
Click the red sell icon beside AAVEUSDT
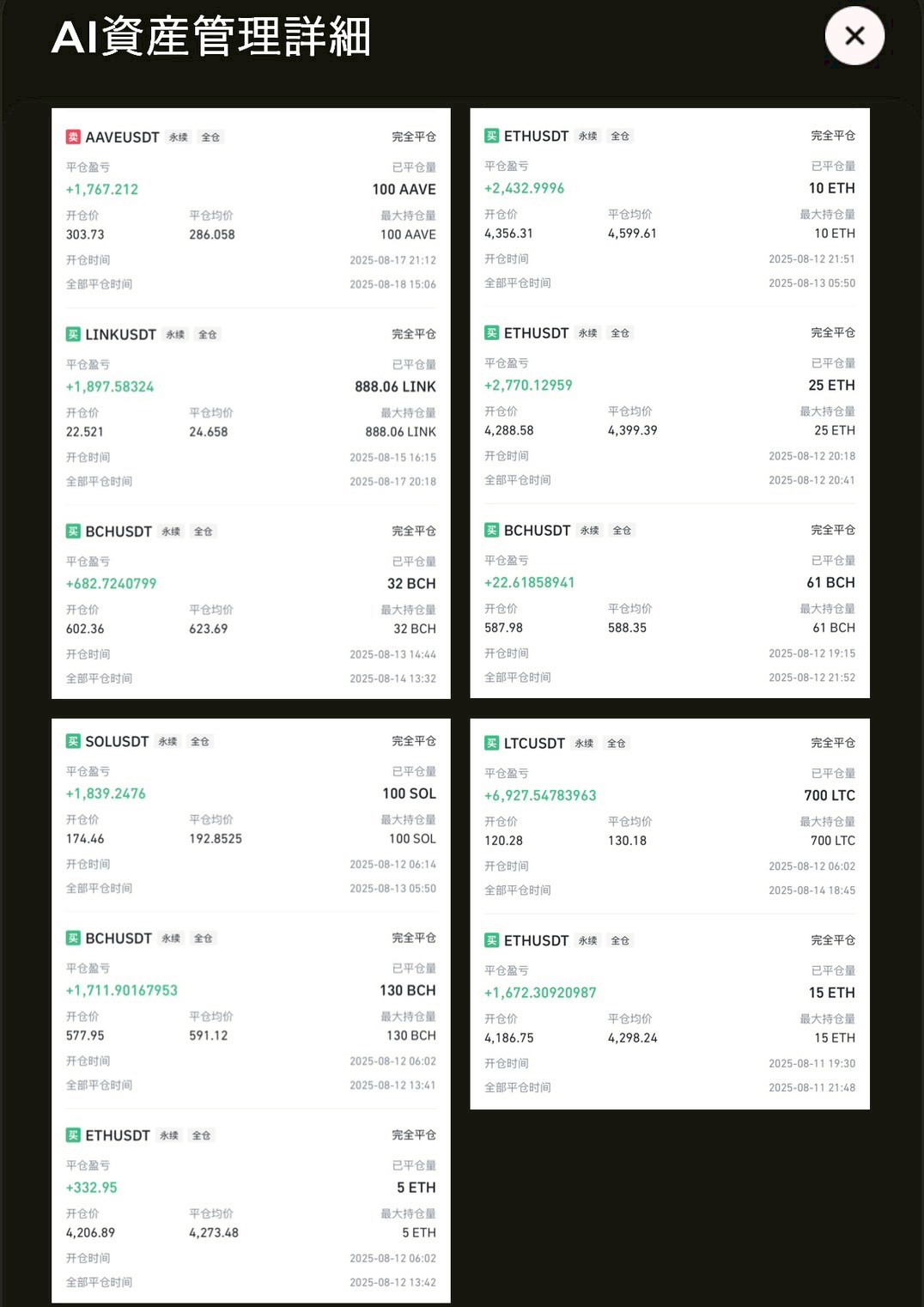tap(73, 137)
